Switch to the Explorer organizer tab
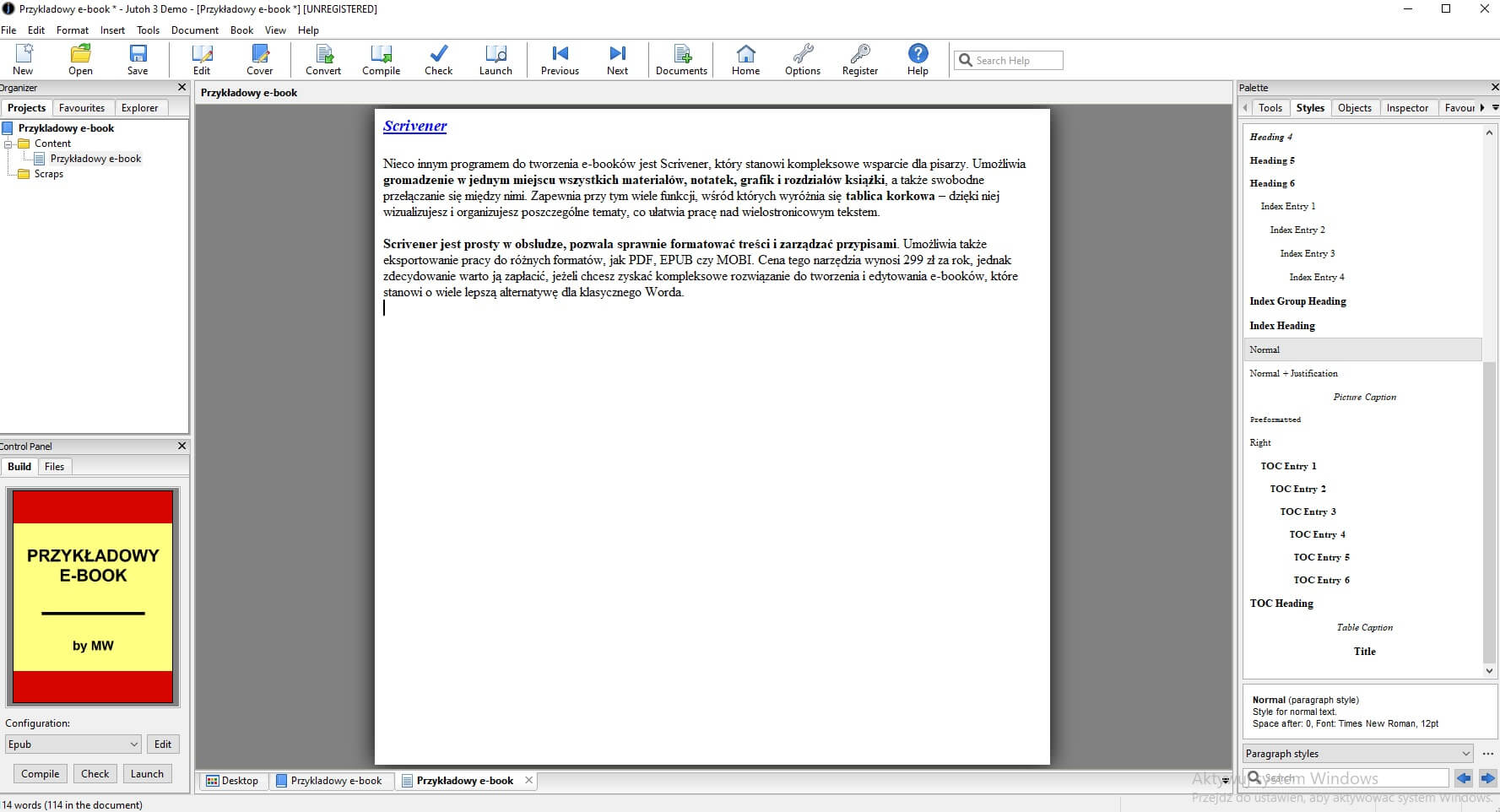This screenshot has width=1500, height=812. (139, 108)
